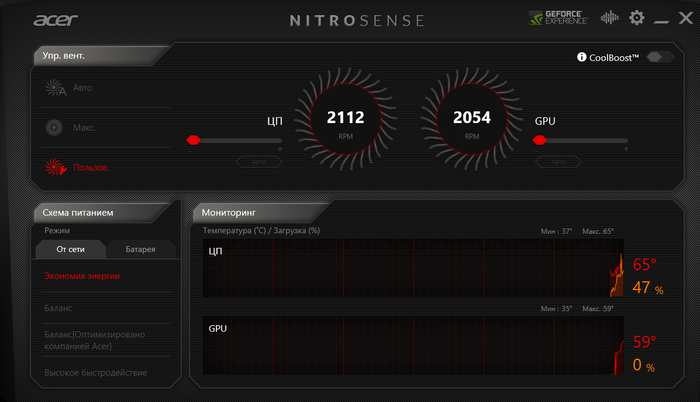Click the Схема питанием panel header
The height and width of the screenshot is (402, 700).
[104, 213]
